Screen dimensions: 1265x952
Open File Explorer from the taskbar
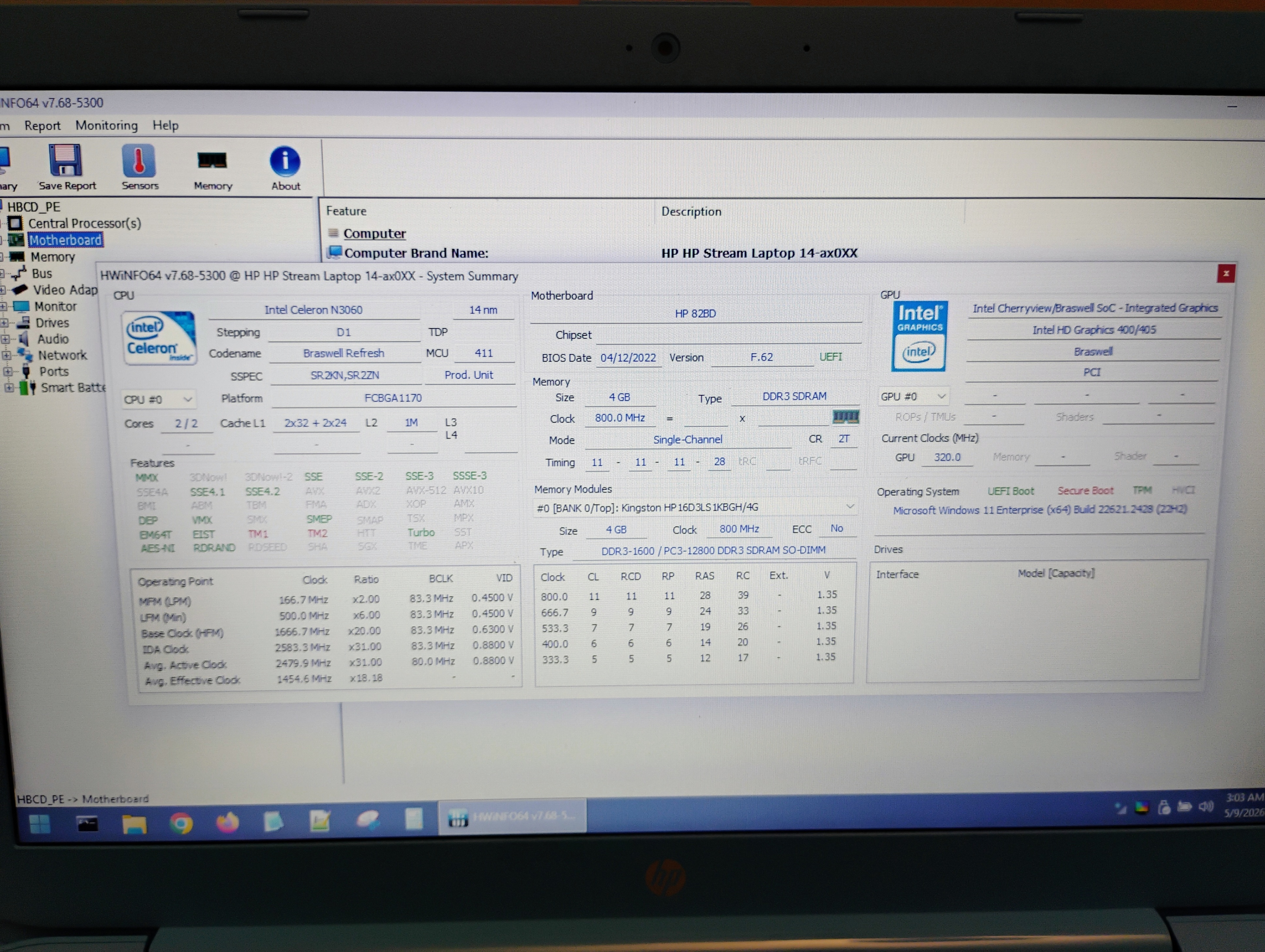pos(134,824)
